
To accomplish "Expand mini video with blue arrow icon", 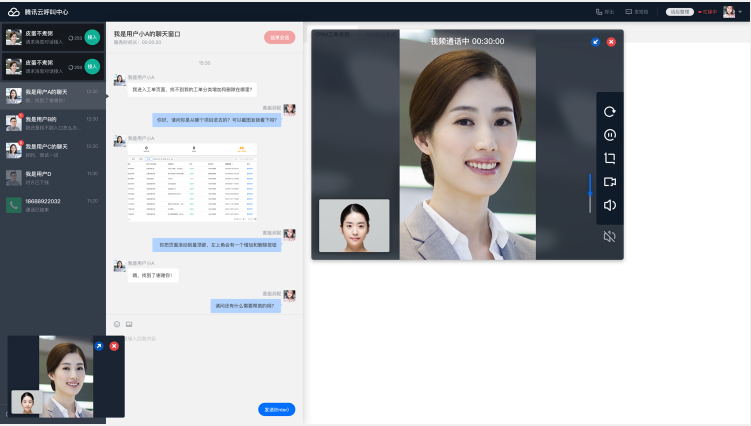I will (x=99, y=346).
